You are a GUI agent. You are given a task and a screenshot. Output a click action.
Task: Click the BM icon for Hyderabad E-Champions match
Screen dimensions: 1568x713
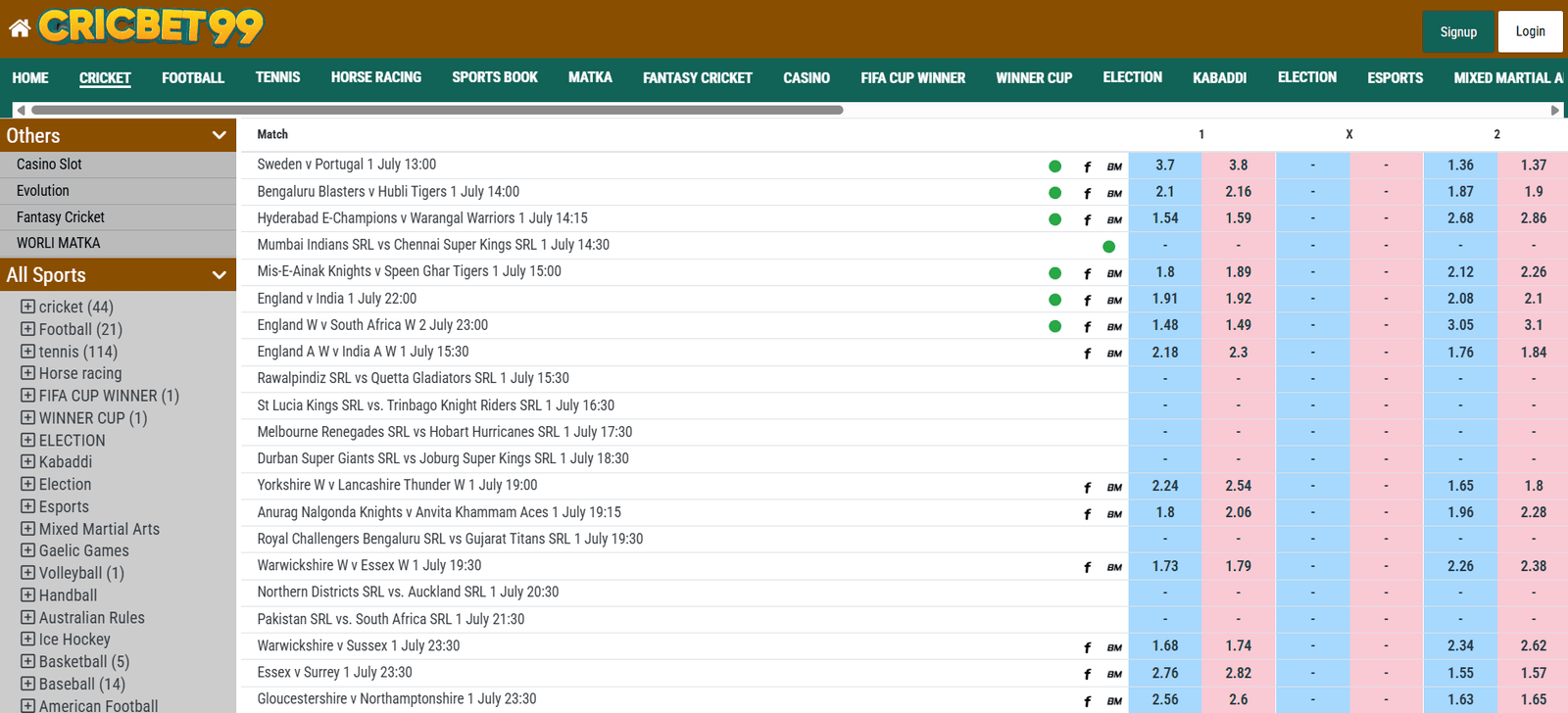point(1114,219)
